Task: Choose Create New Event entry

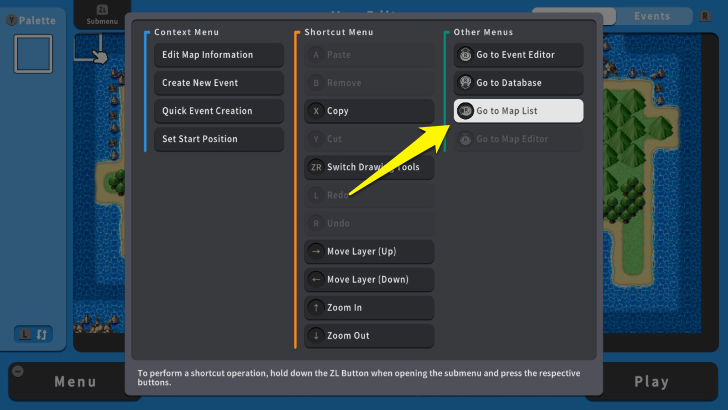Action: coord(218,83)
